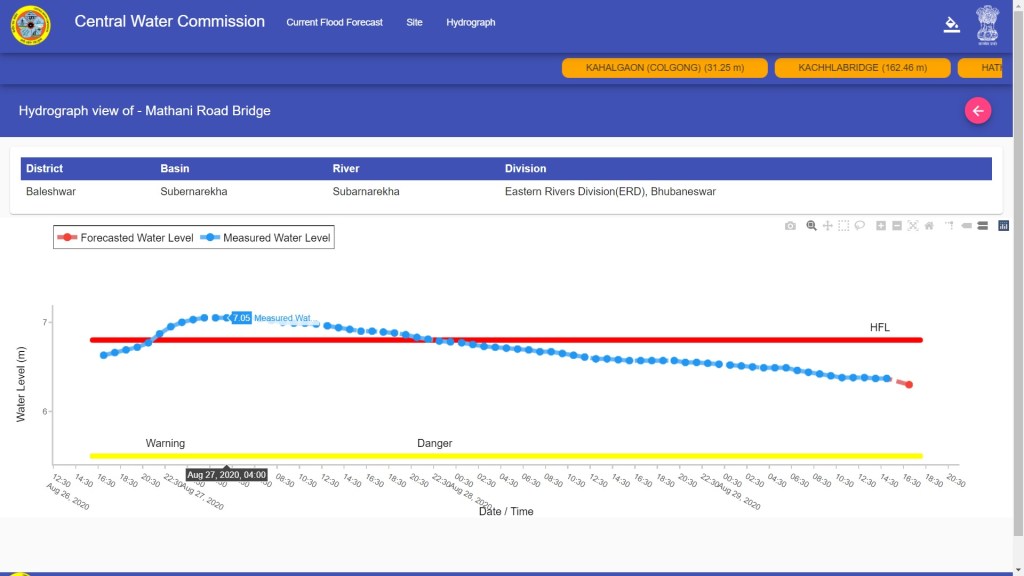Go back using the pink arrow button
Screen dimensions: 1024x576
[x=978, y=111]
